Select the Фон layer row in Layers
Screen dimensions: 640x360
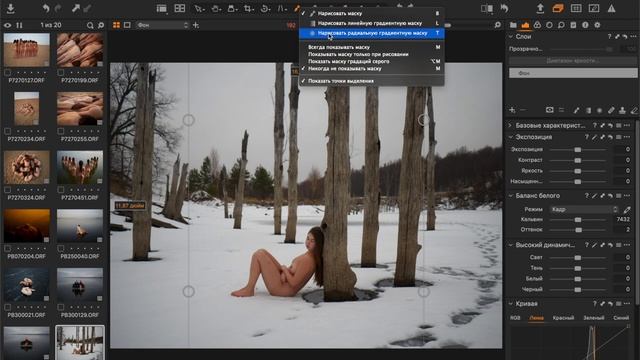click(x=573, y=73)
